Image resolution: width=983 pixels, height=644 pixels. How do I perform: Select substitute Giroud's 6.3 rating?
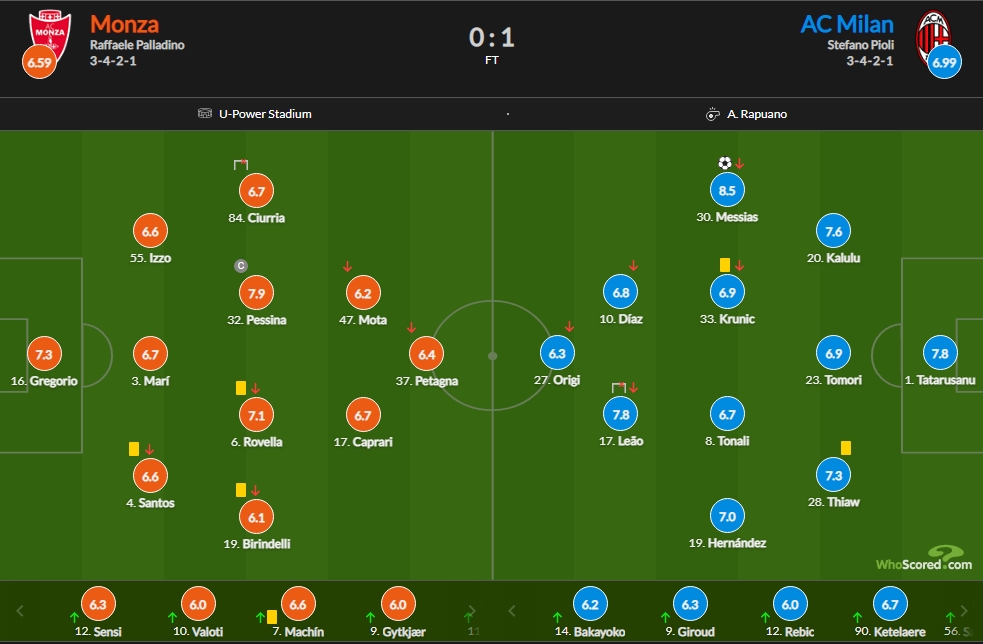click(x=690, y=604)
